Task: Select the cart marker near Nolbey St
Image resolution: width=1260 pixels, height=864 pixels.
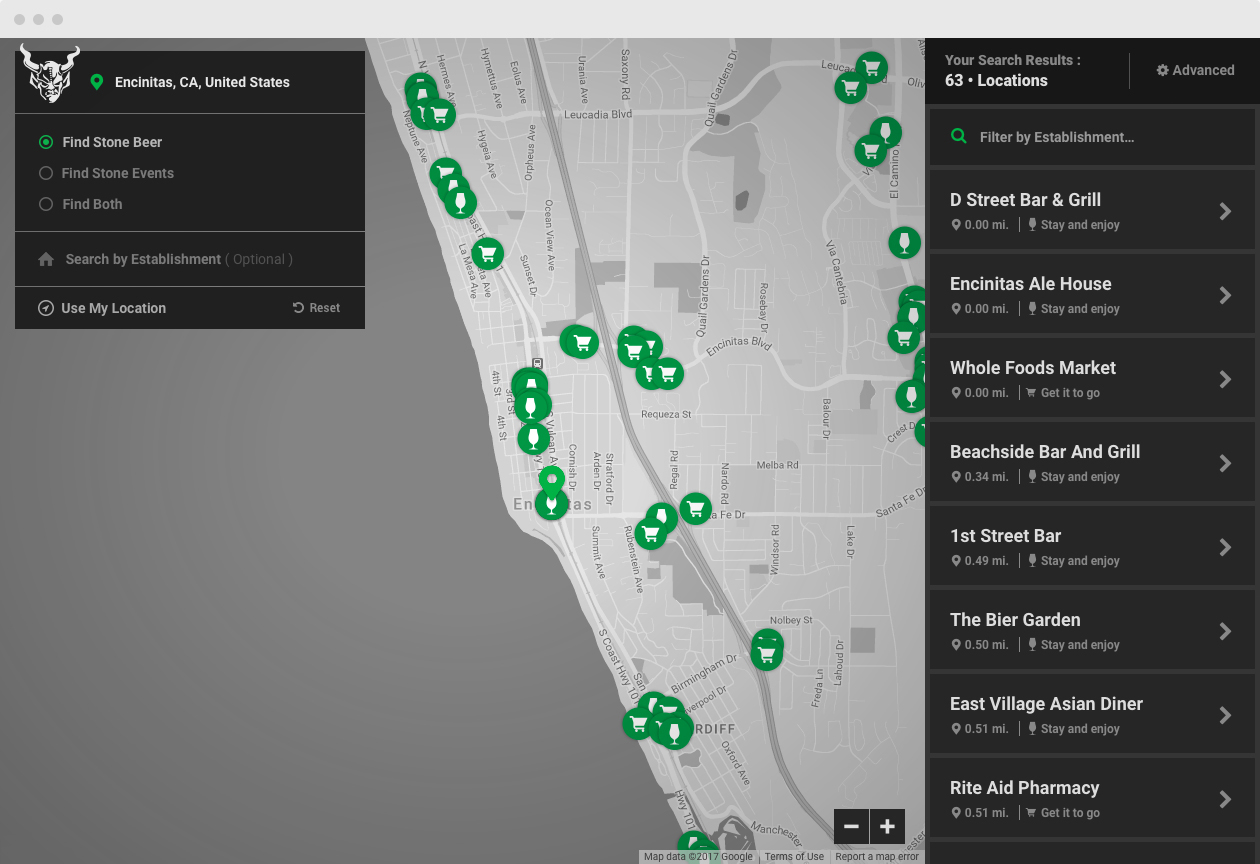Action: pos(767,655)
